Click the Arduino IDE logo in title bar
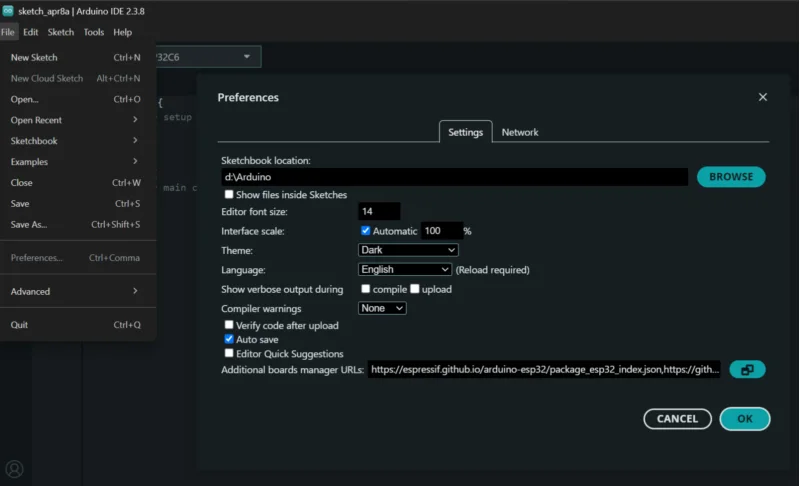Image resolution: width=800 pixels, height=486 pixels. click(8, 11)
